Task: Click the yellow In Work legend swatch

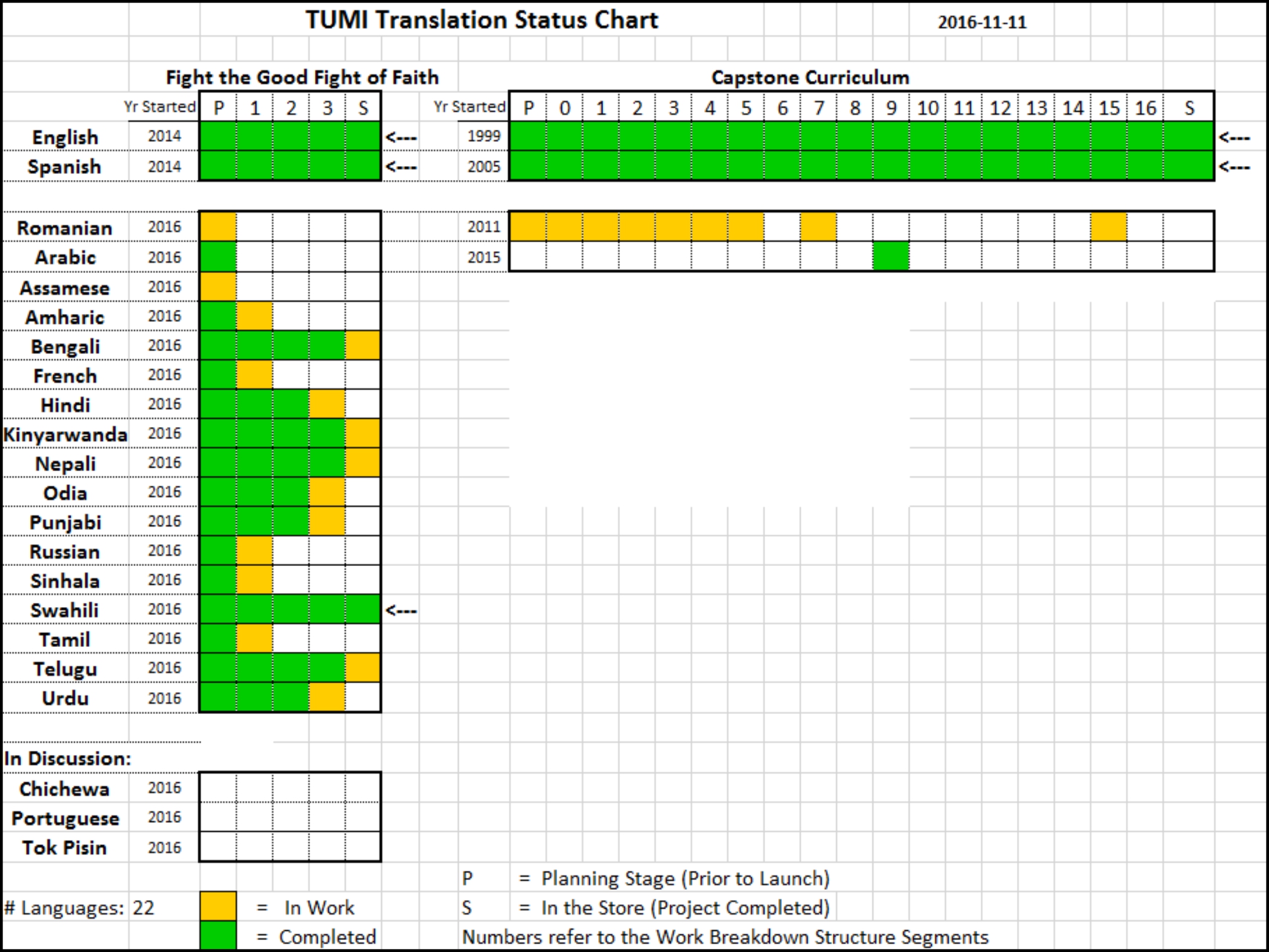Action: click(218, 907)
